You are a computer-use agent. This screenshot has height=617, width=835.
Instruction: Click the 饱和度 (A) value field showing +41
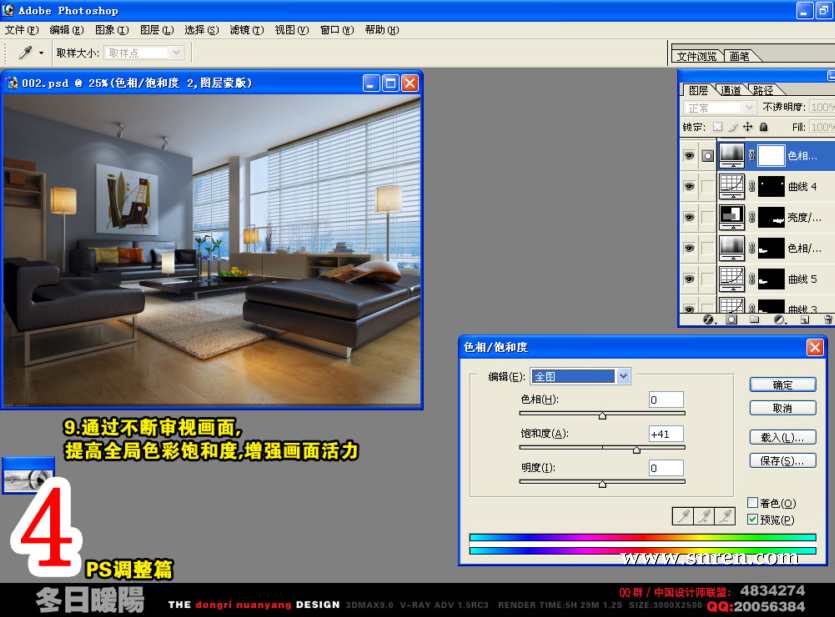click(666, 434)
